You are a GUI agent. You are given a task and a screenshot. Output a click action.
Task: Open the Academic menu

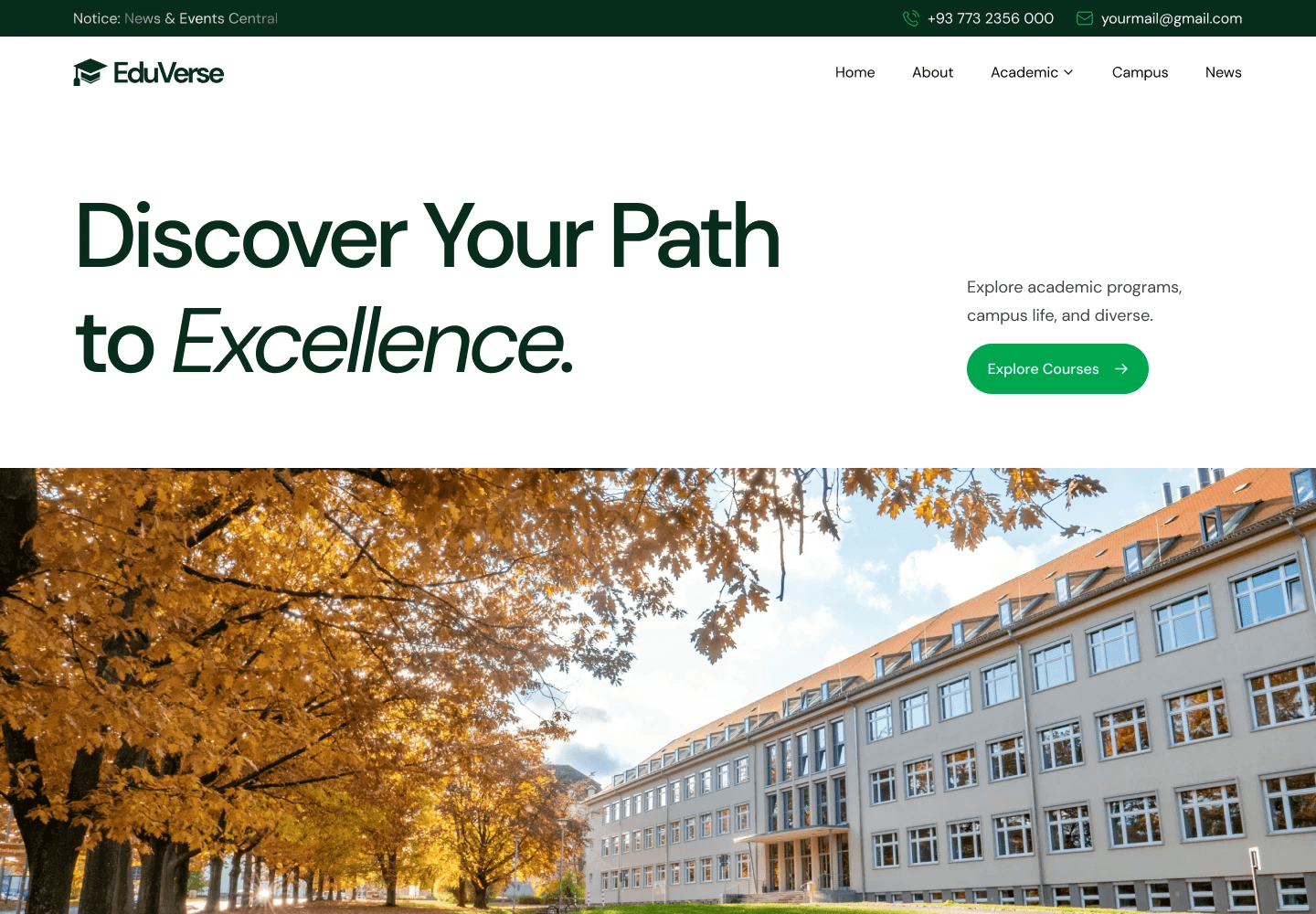click(x=1032, y=72)
